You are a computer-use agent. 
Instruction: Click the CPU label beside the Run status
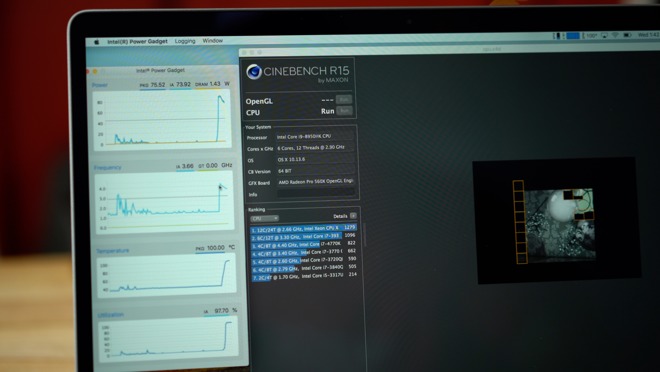(253, 112)
